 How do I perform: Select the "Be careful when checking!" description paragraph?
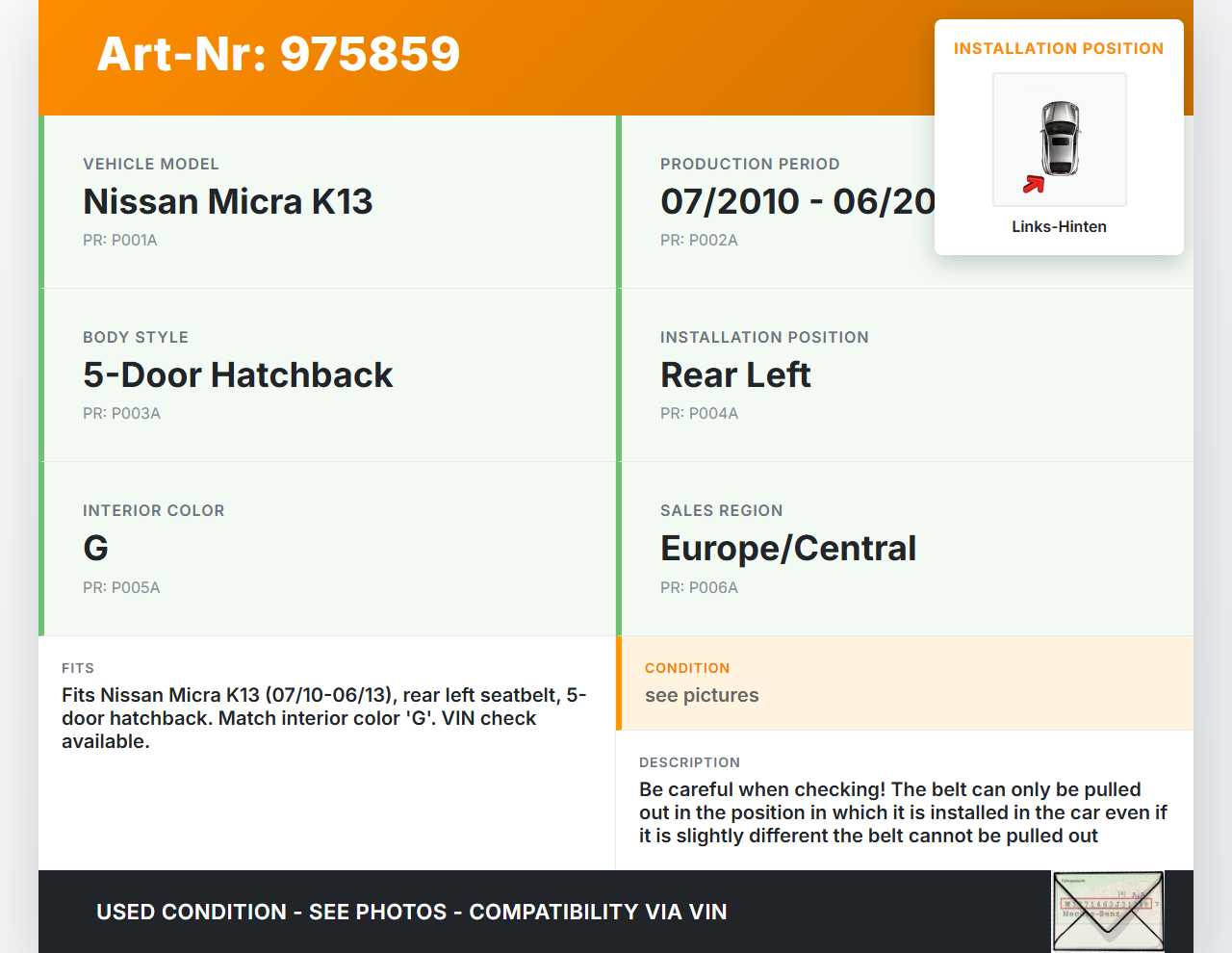pos(903,812)
